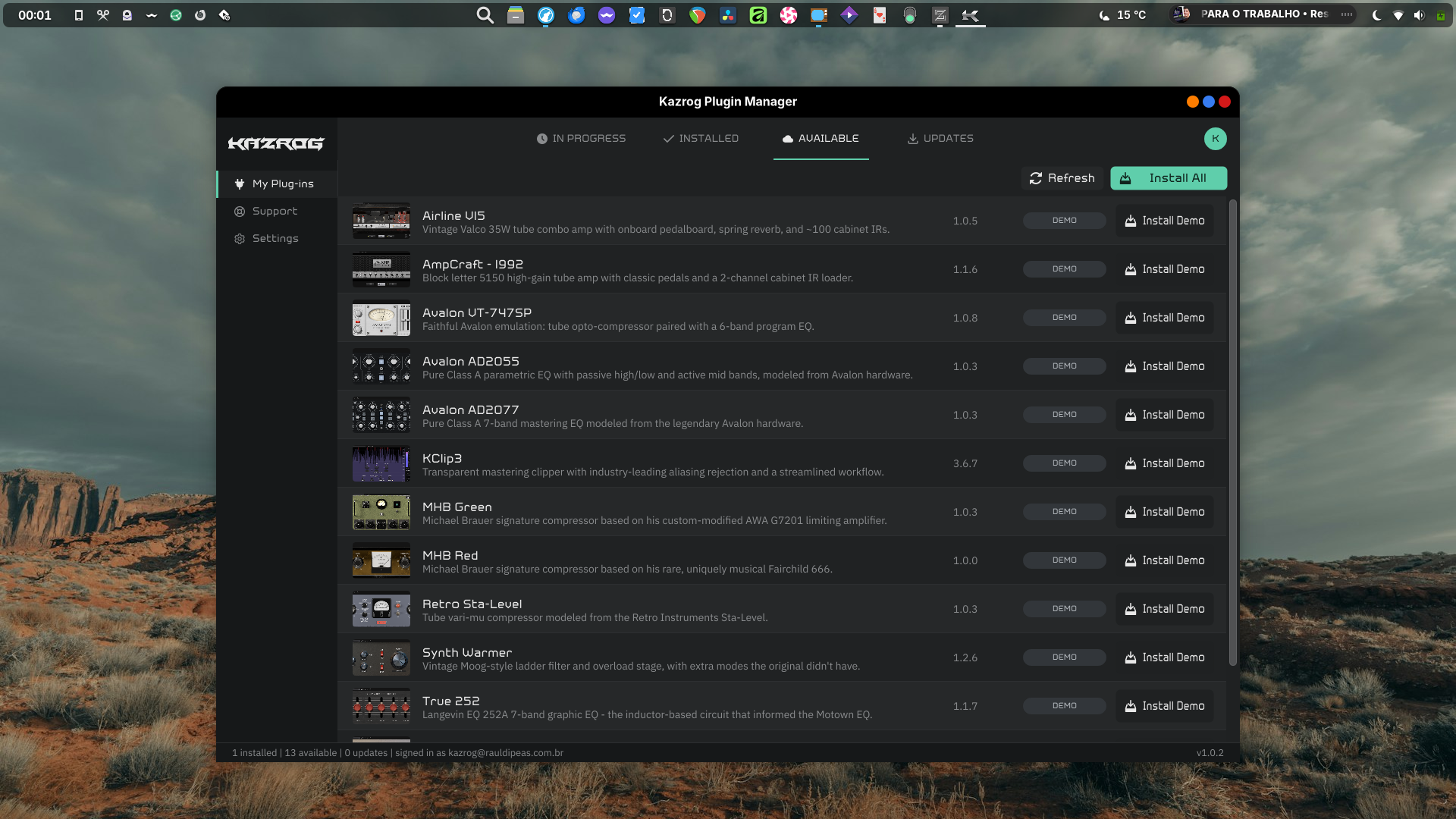The width and height of the screenshot is (1456, 819).
Task: Click the app version v1.0.2 label
Action: (1210, 753)
